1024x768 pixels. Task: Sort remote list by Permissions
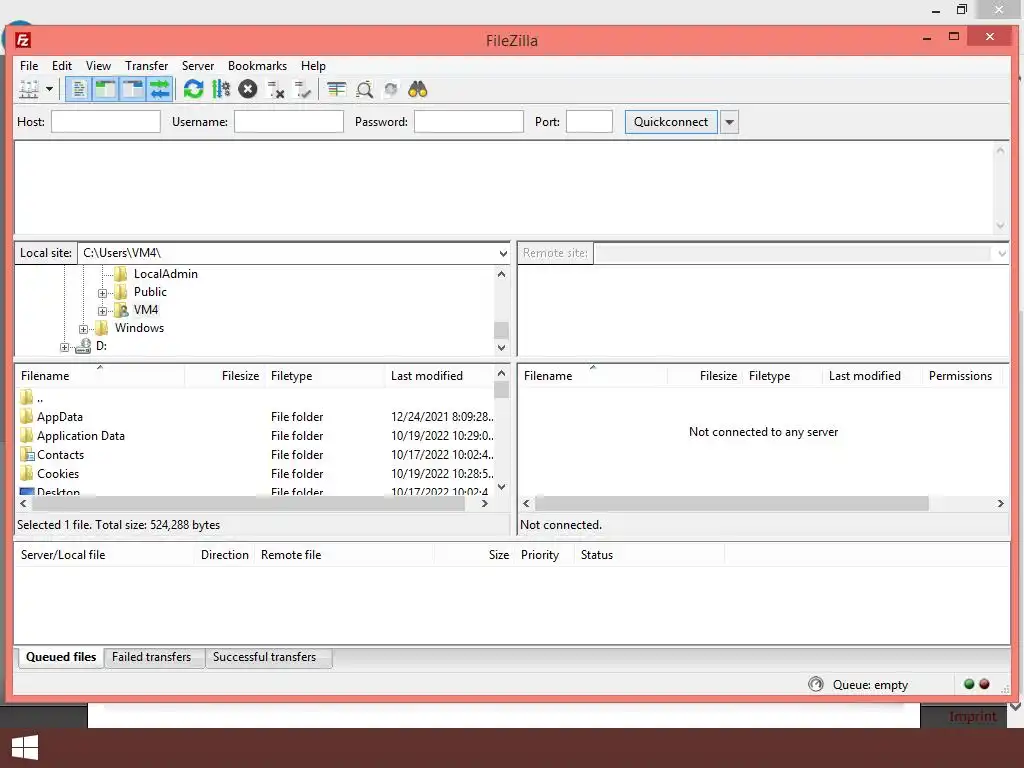point(960,376)
